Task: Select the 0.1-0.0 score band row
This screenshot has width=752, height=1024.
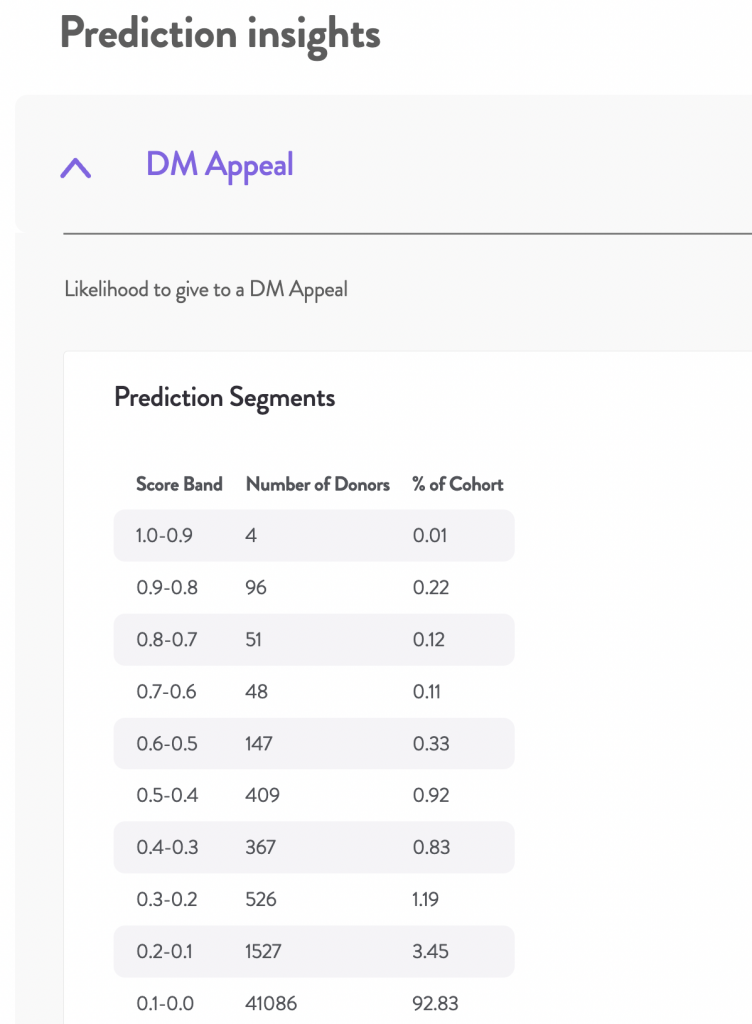Action: (x=314, y=1002)
